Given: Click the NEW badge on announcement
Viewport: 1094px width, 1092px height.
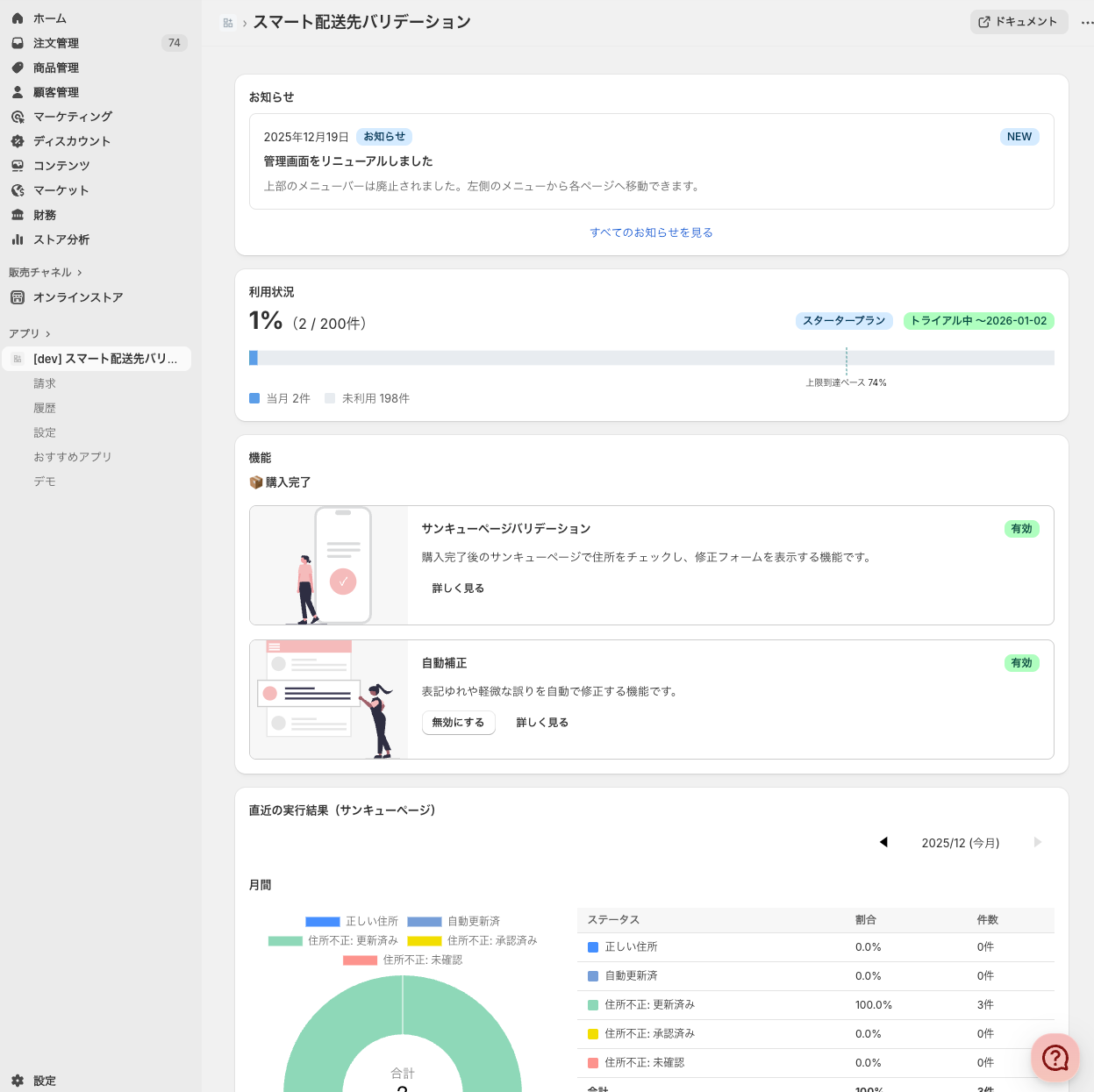Looking at the screenshot, I should 1019,137.
